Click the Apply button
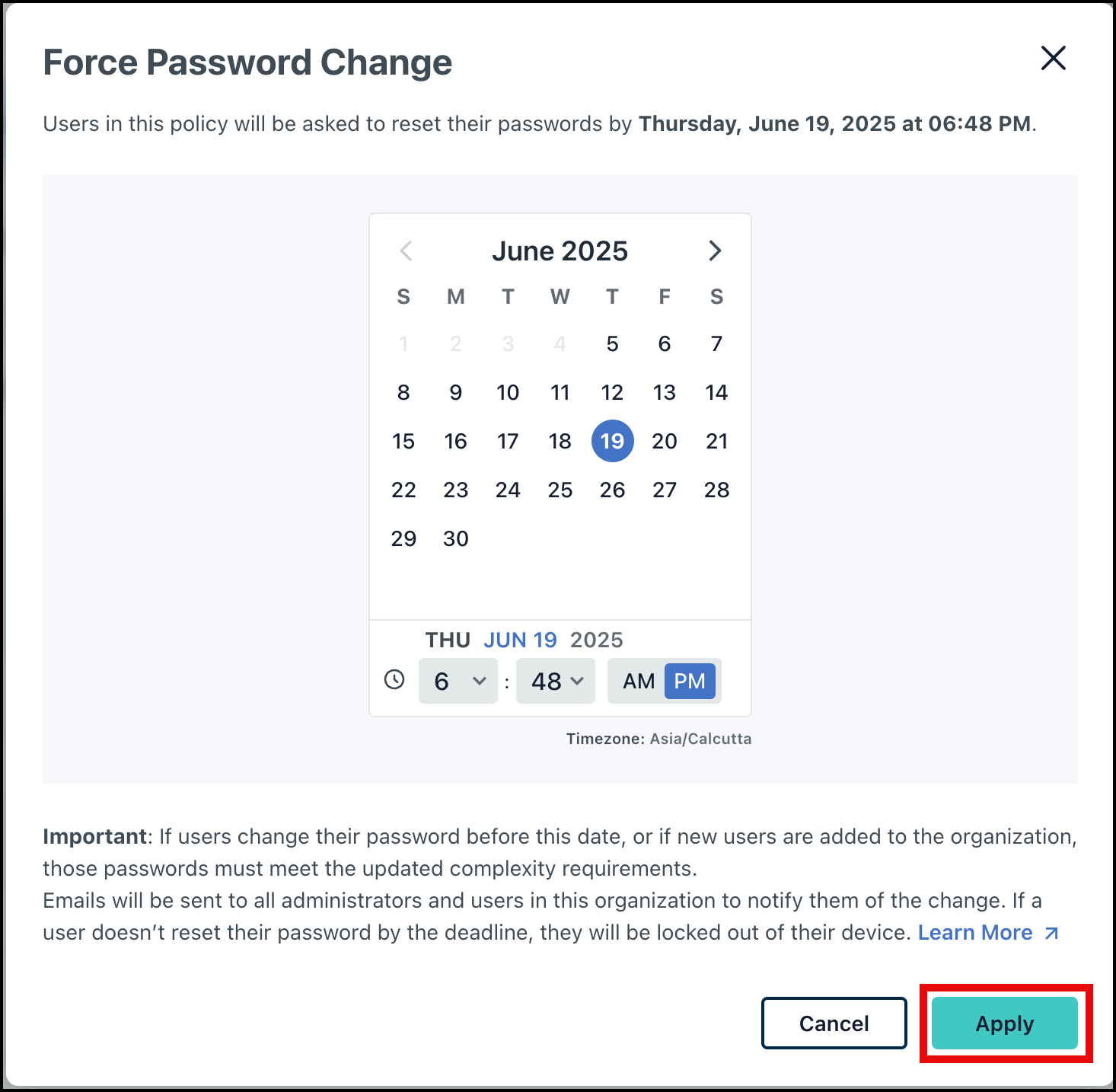The width and height of the screenshot is (1116, 1092). pyautogui.click(x=1003, y=1023)
